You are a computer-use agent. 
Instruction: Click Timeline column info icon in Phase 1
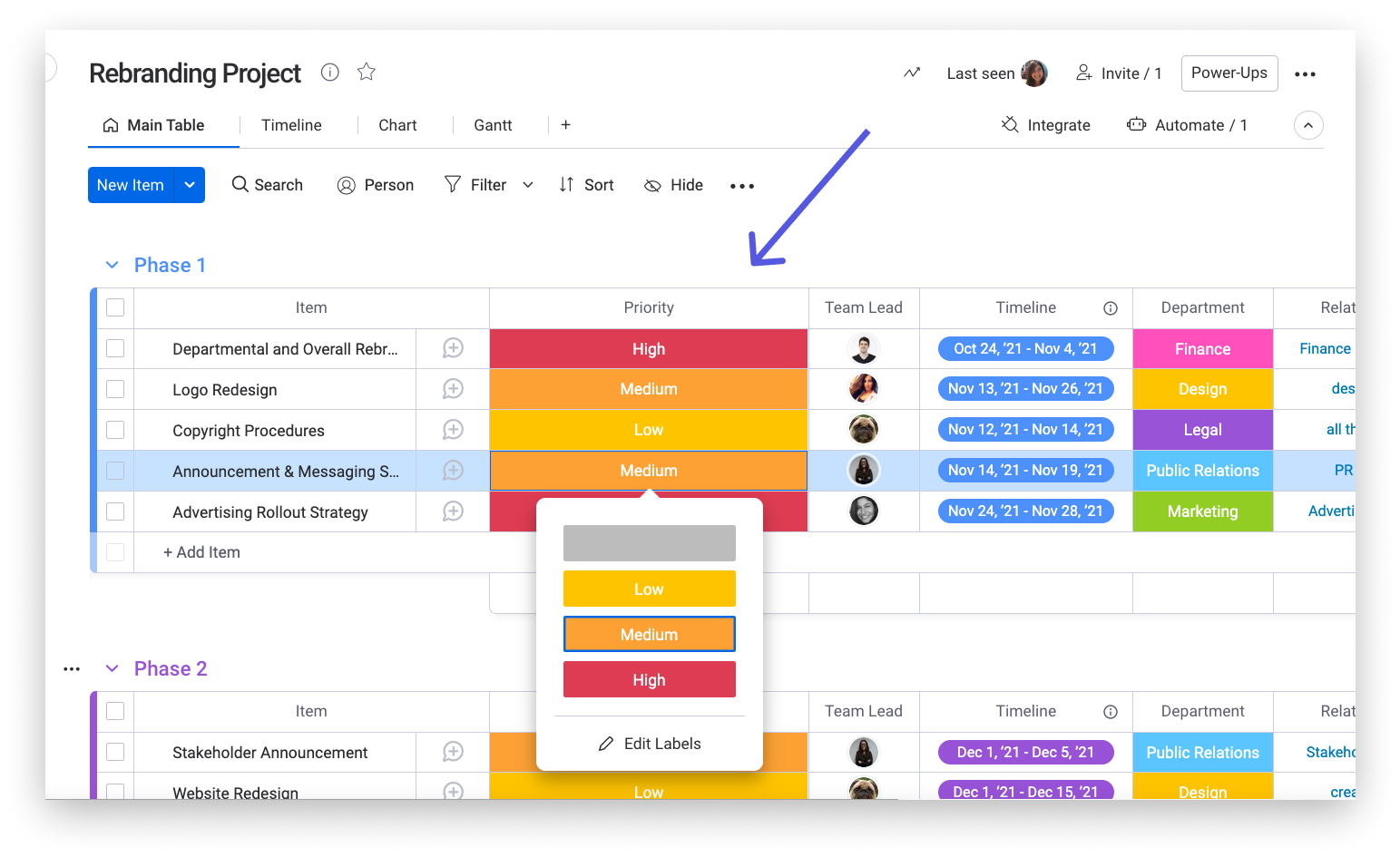1110,308
